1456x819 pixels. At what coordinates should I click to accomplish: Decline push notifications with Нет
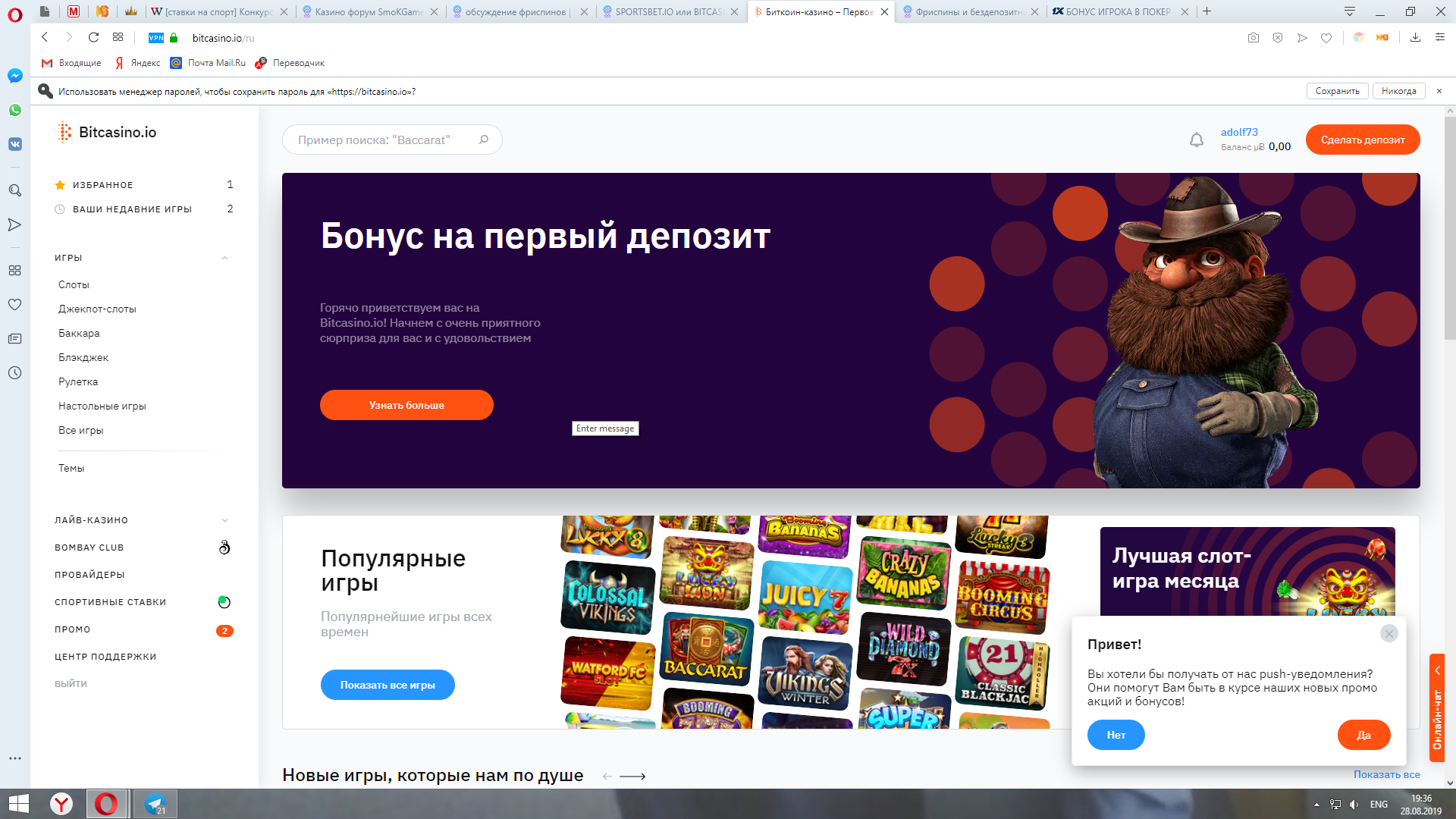pos(1116,735)
